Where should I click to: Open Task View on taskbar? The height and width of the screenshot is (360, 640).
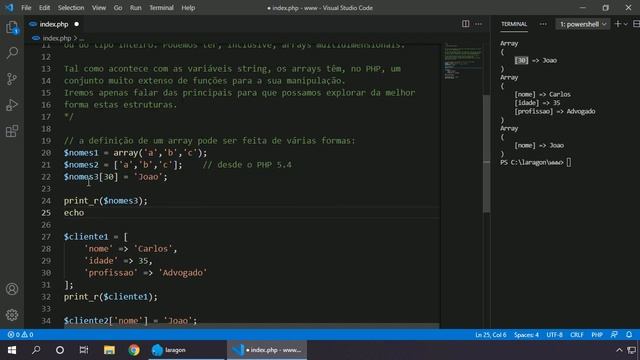84,350
